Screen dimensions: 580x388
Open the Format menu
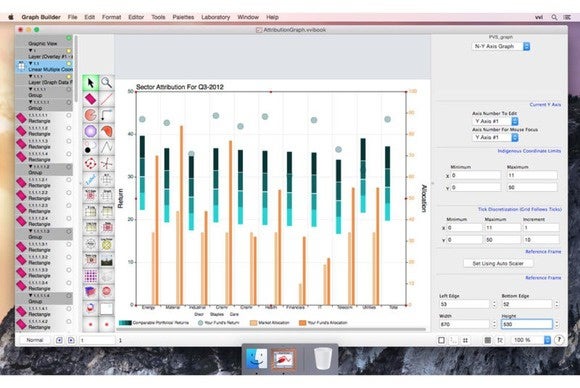[x=111, y=17]
